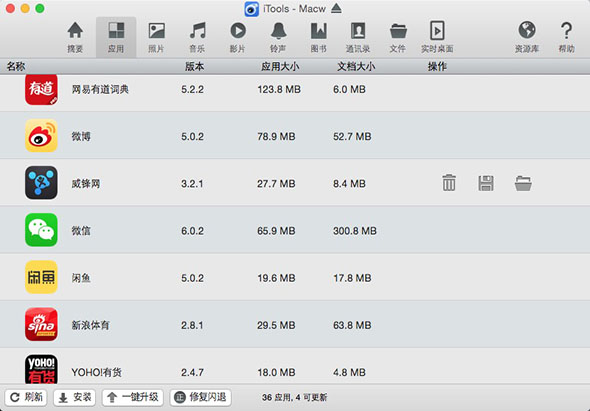Open the 图书 books section
The width and height of the screenshot is (590, 411).
319,37
